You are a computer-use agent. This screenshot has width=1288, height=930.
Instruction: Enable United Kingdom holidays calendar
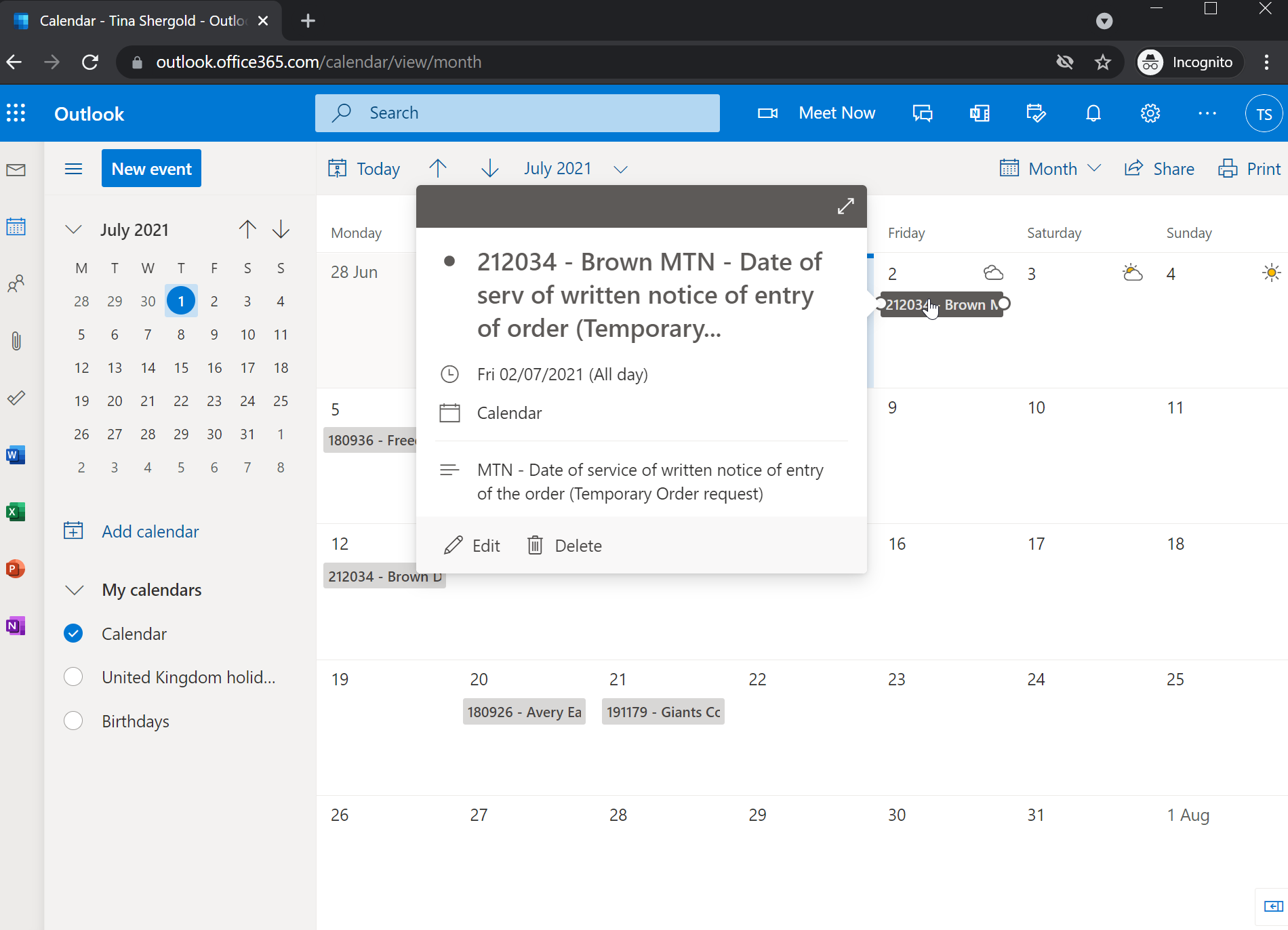(x=73, y=677)
